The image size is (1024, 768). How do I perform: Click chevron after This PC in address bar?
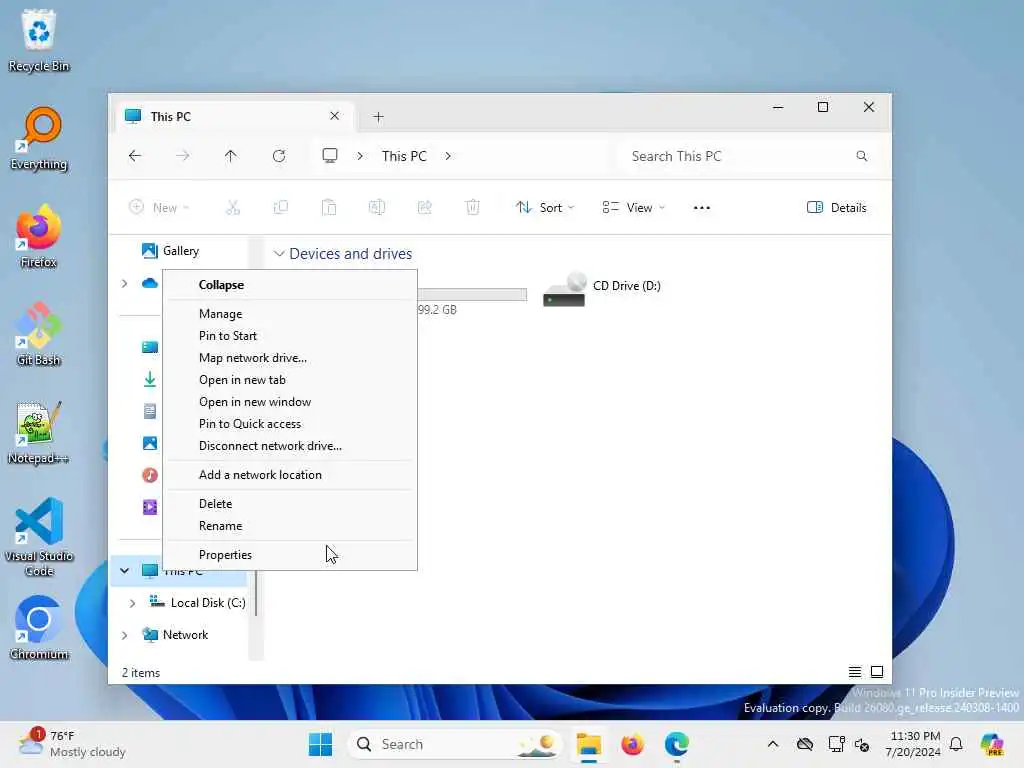448,156
